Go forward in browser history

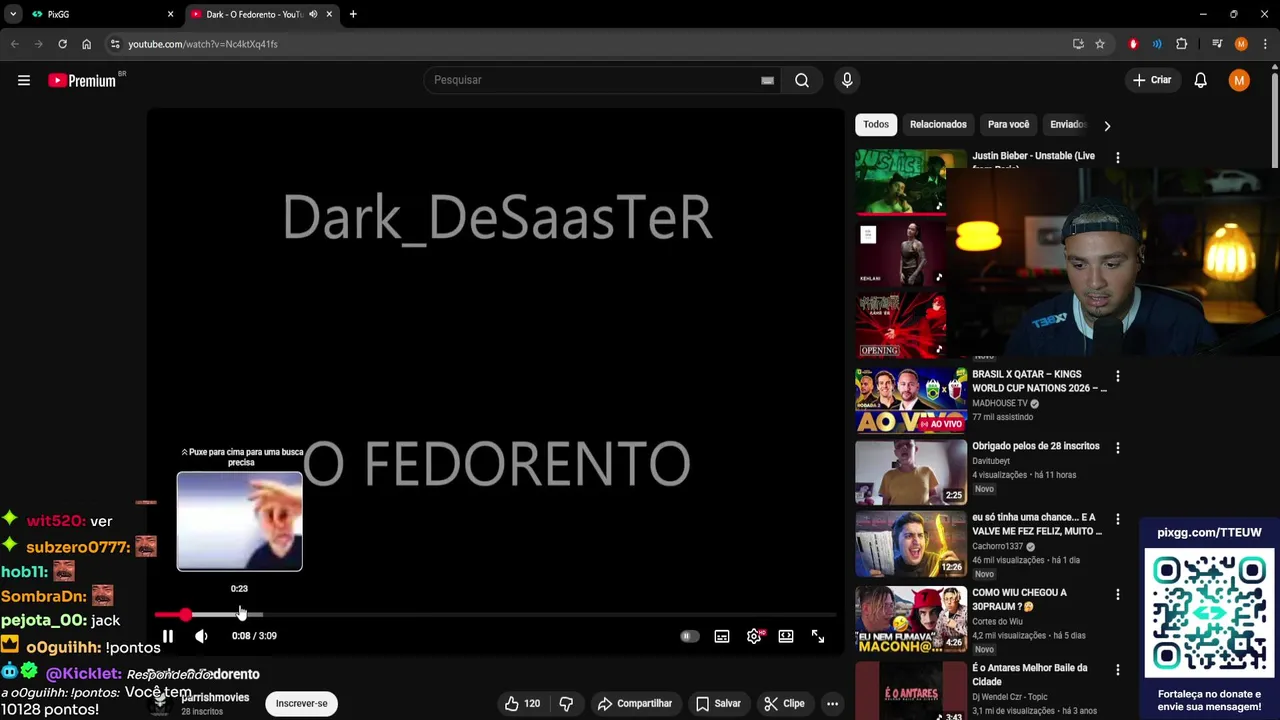(x=38, y=44)
